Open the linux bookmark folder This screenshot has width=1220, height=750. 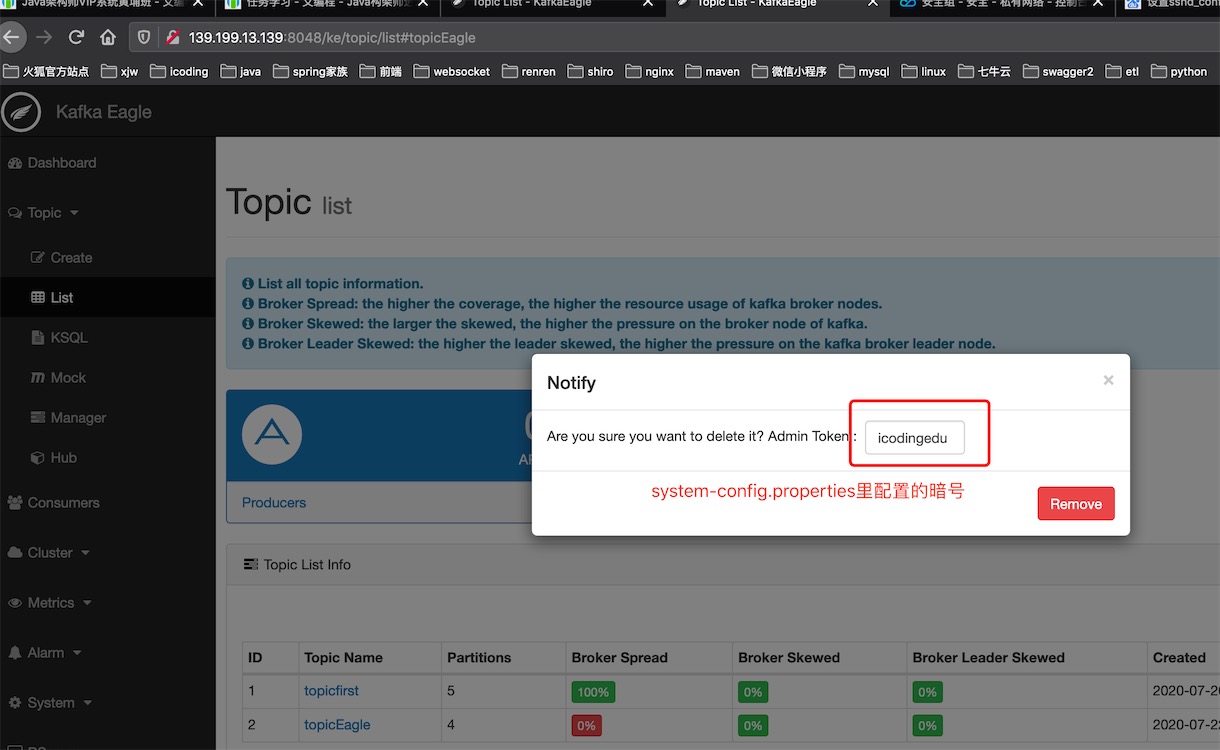[x=923, y=72]
